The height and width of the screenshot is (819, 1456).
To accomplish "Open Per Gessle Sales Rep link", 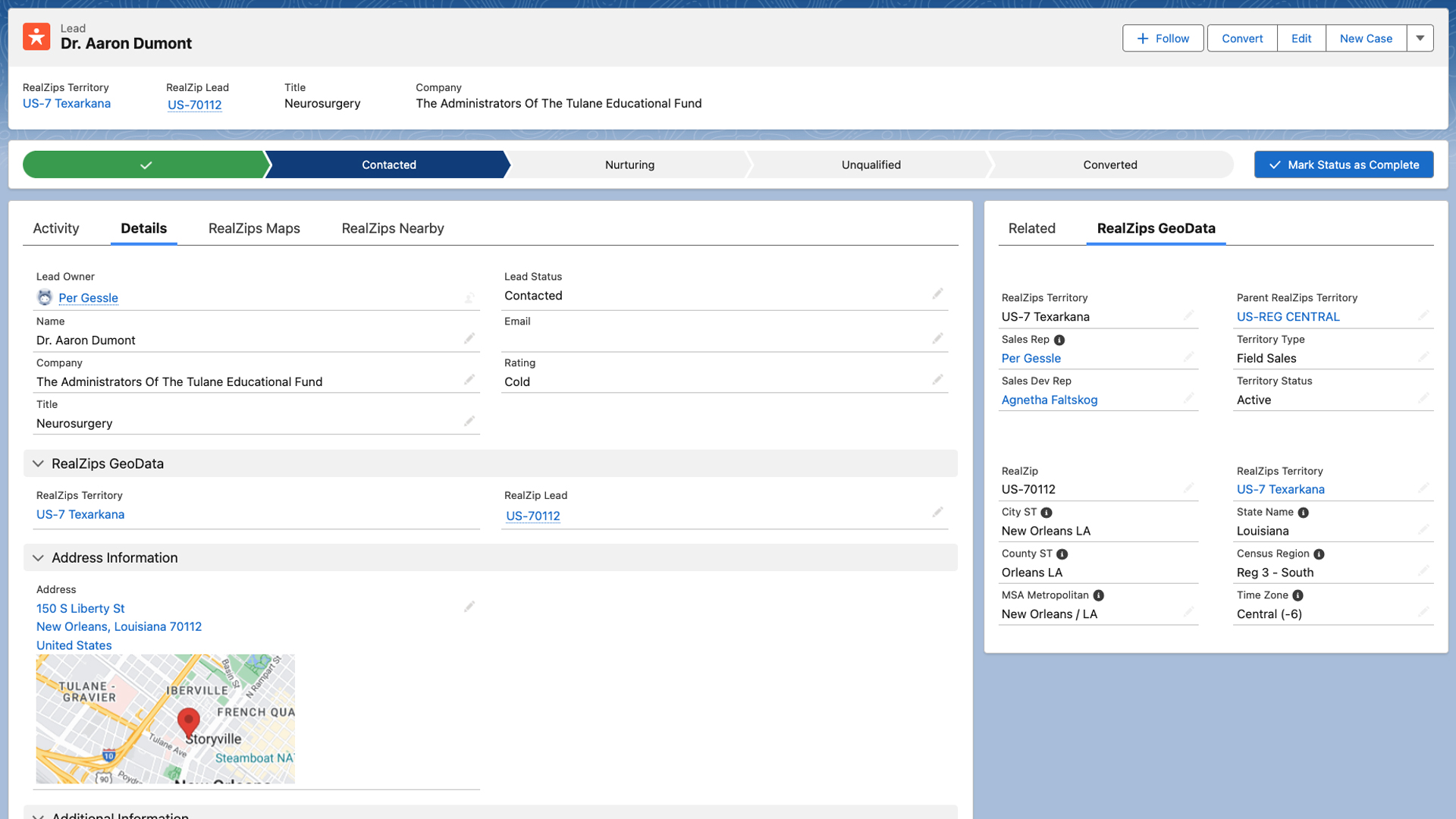I will point(1031,358).
